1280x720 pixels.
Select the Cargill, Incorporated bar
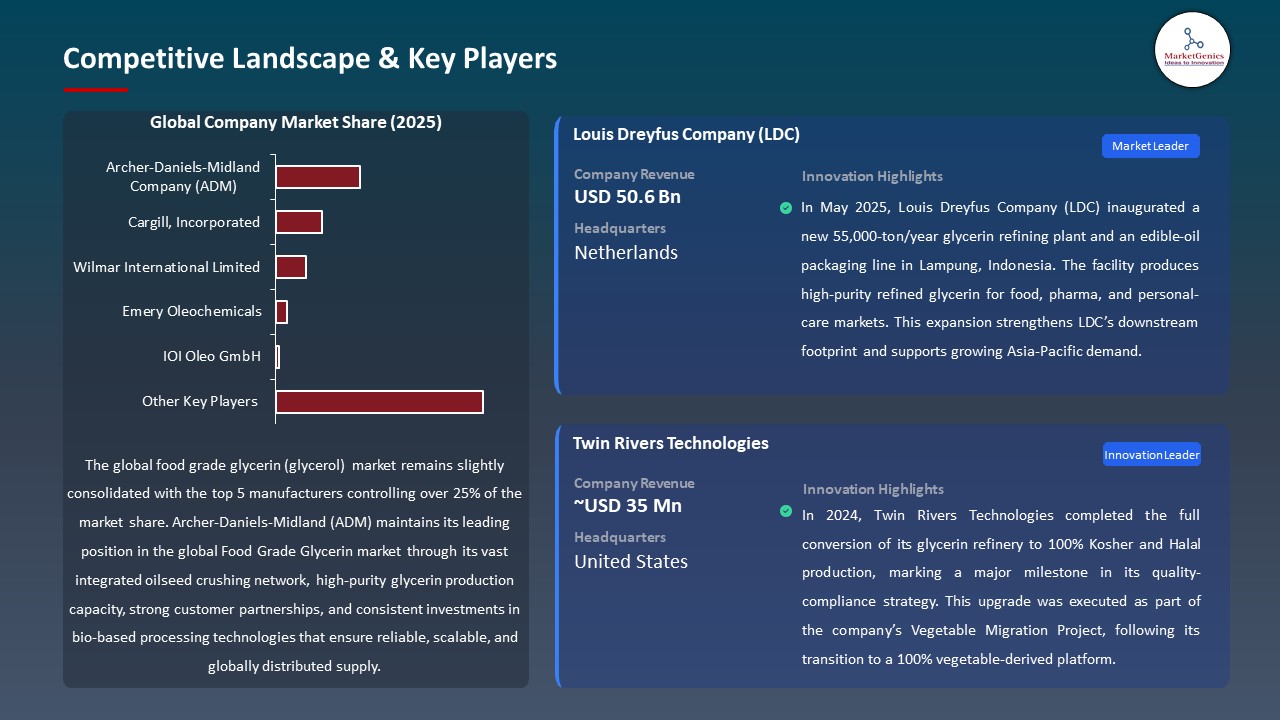(299, 222)
